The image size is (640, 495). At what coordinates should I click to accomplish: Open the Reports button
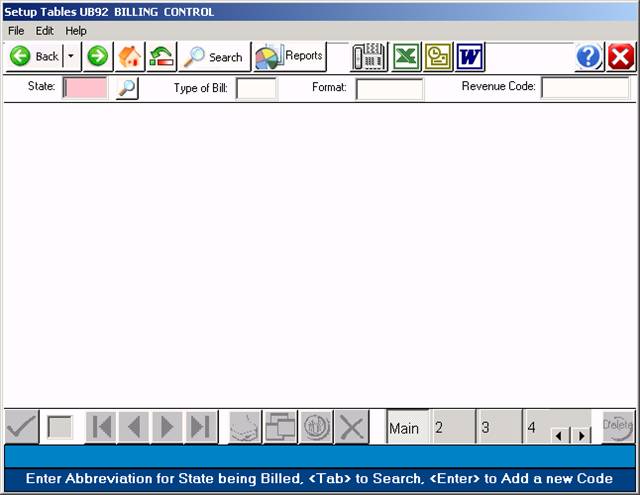(x=289, y=57)
